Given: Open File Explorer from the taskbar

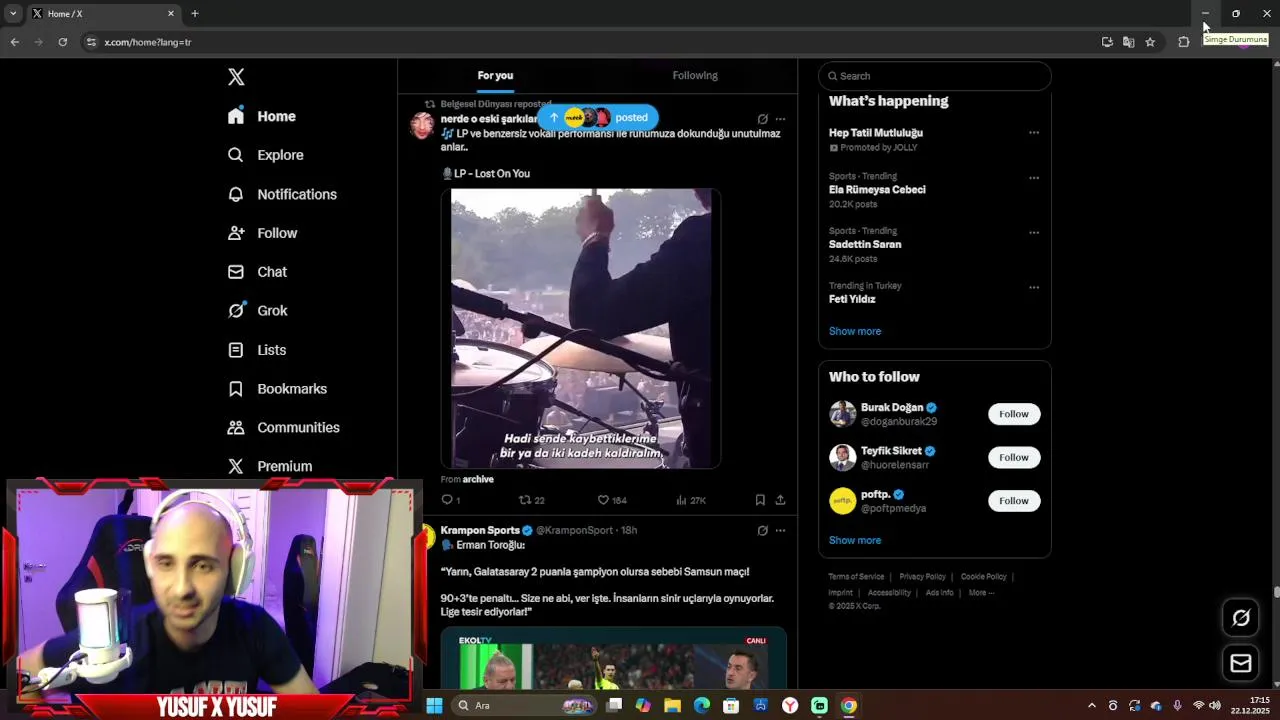Looking at the screenshot, I should click(x=673, y=706).
